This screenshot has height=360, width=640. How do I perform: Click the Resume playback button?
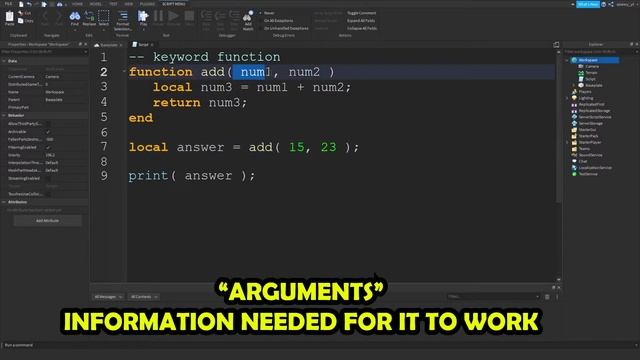173,16
